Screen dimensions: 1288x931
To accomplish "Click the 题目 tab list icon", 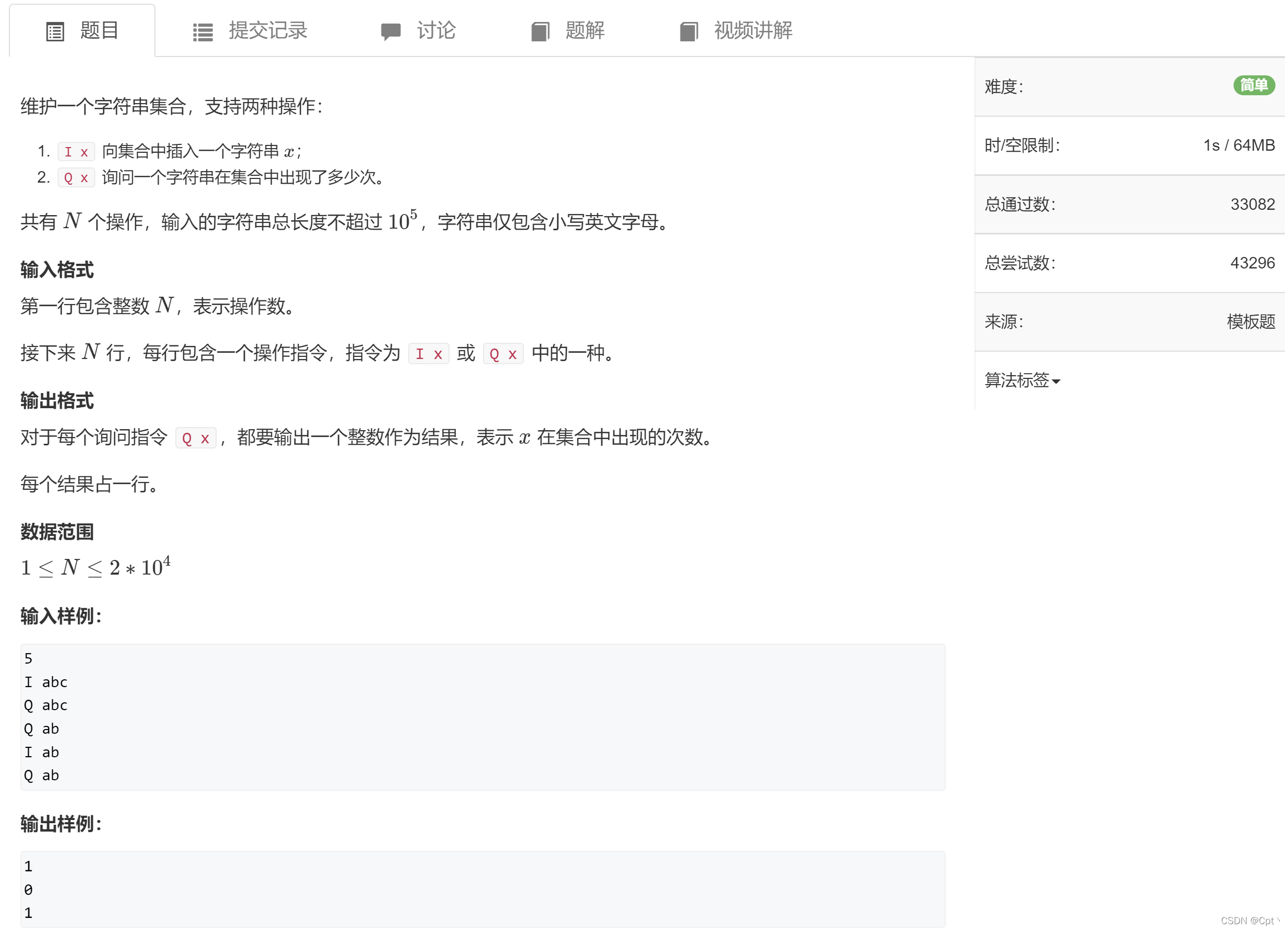I will pyautogui.click(x=55, y=31).
